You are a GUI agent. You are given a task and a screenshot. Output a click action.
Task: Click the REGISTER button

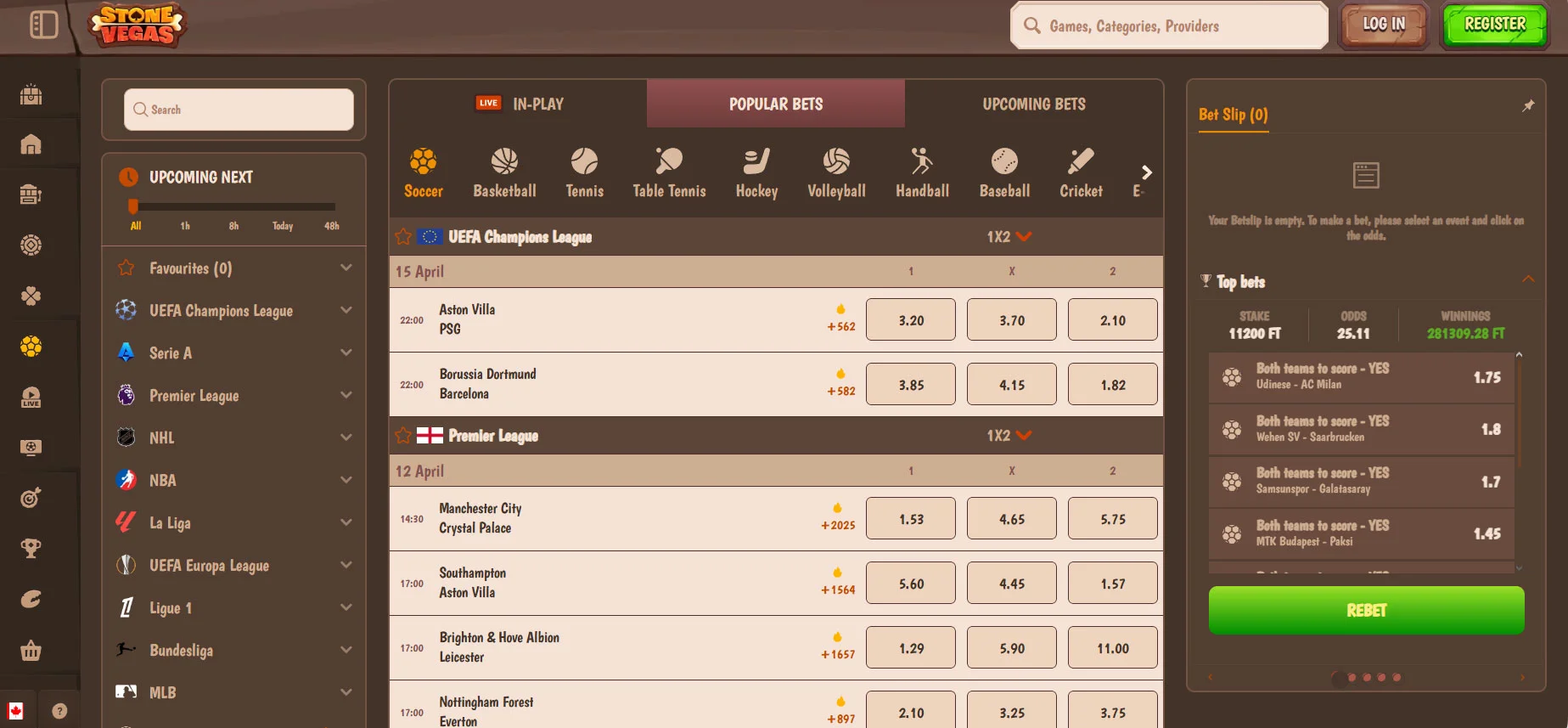coord(1495,25)
